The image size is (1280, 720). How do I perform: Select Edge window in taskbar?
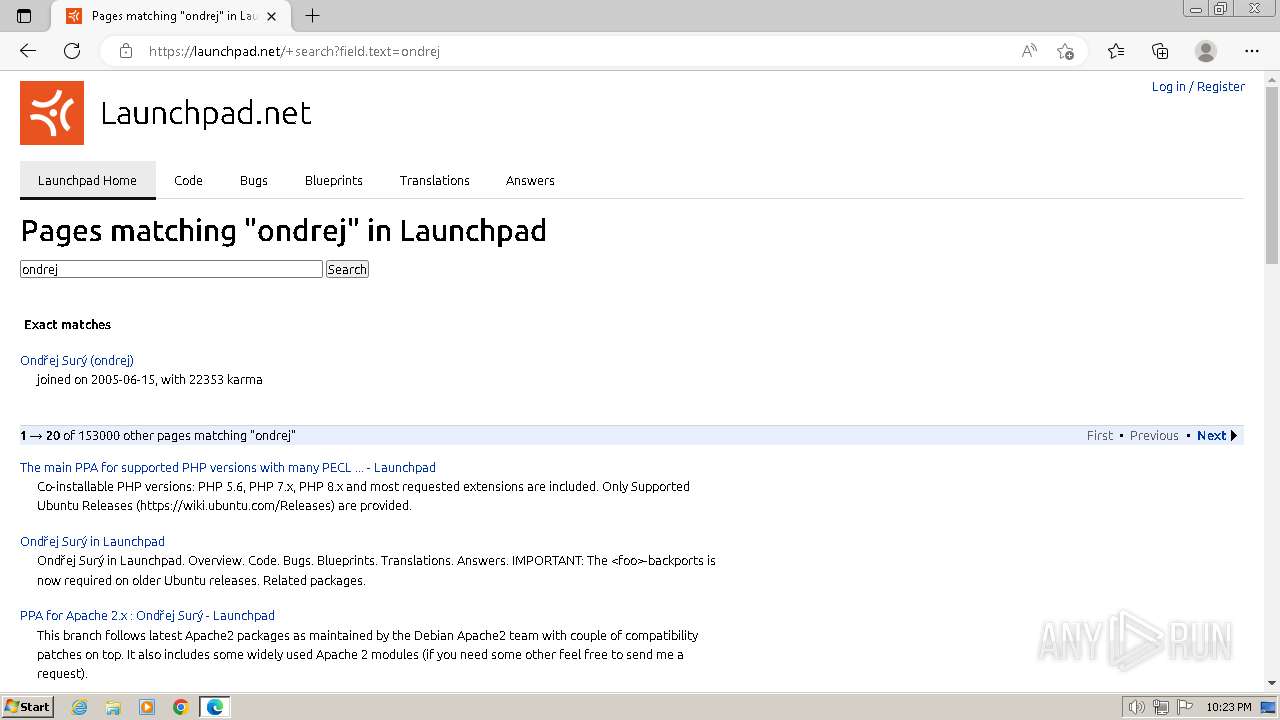[215, 707]
